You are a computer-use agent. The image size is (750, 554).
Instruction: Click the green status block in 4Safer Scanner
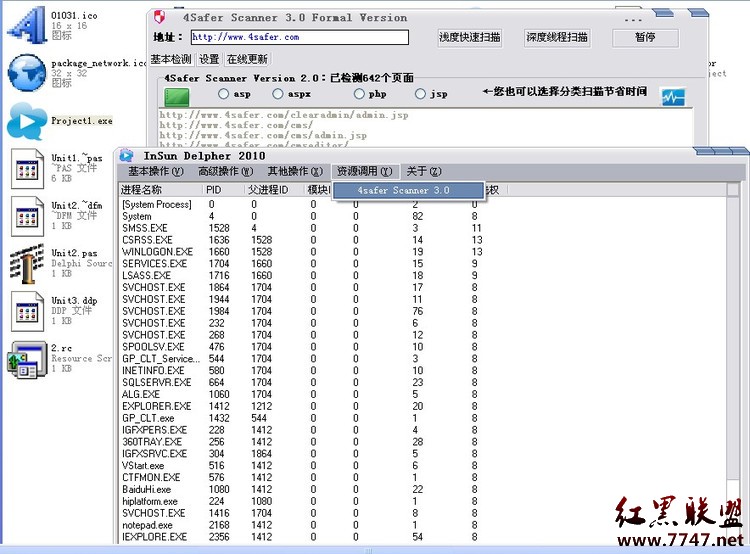click(177, 97)
